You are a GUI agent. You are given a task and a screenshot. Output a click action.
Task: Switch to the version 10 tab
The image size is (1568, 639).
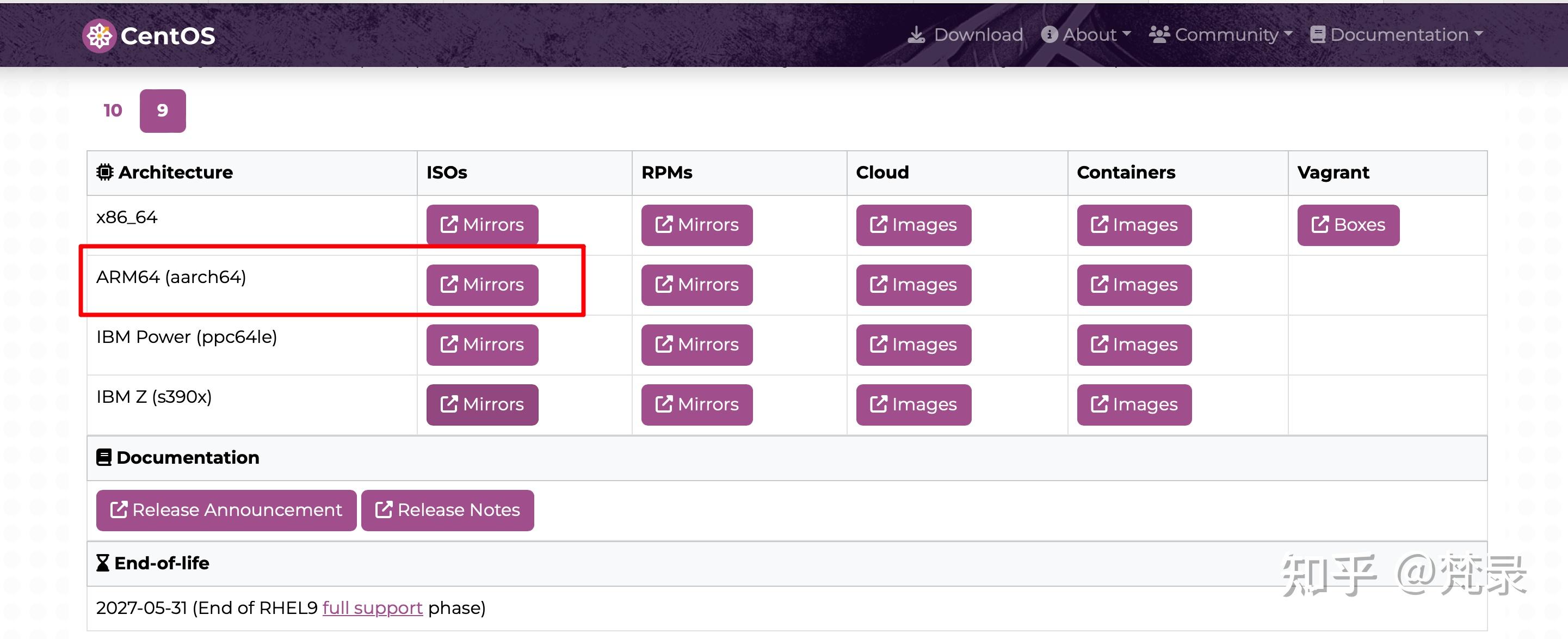click(113, 110)
